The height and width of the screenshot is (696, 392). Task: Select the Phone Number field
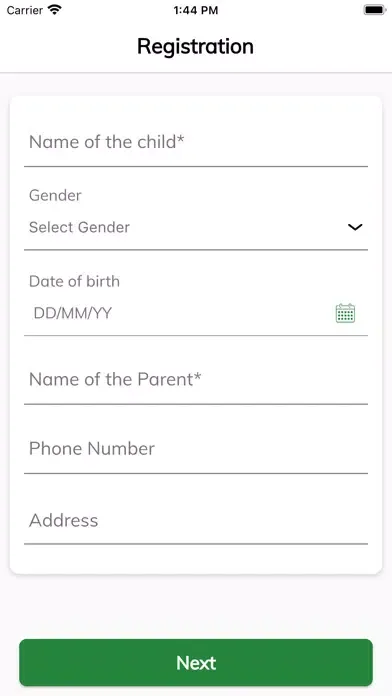coord(196,448)
